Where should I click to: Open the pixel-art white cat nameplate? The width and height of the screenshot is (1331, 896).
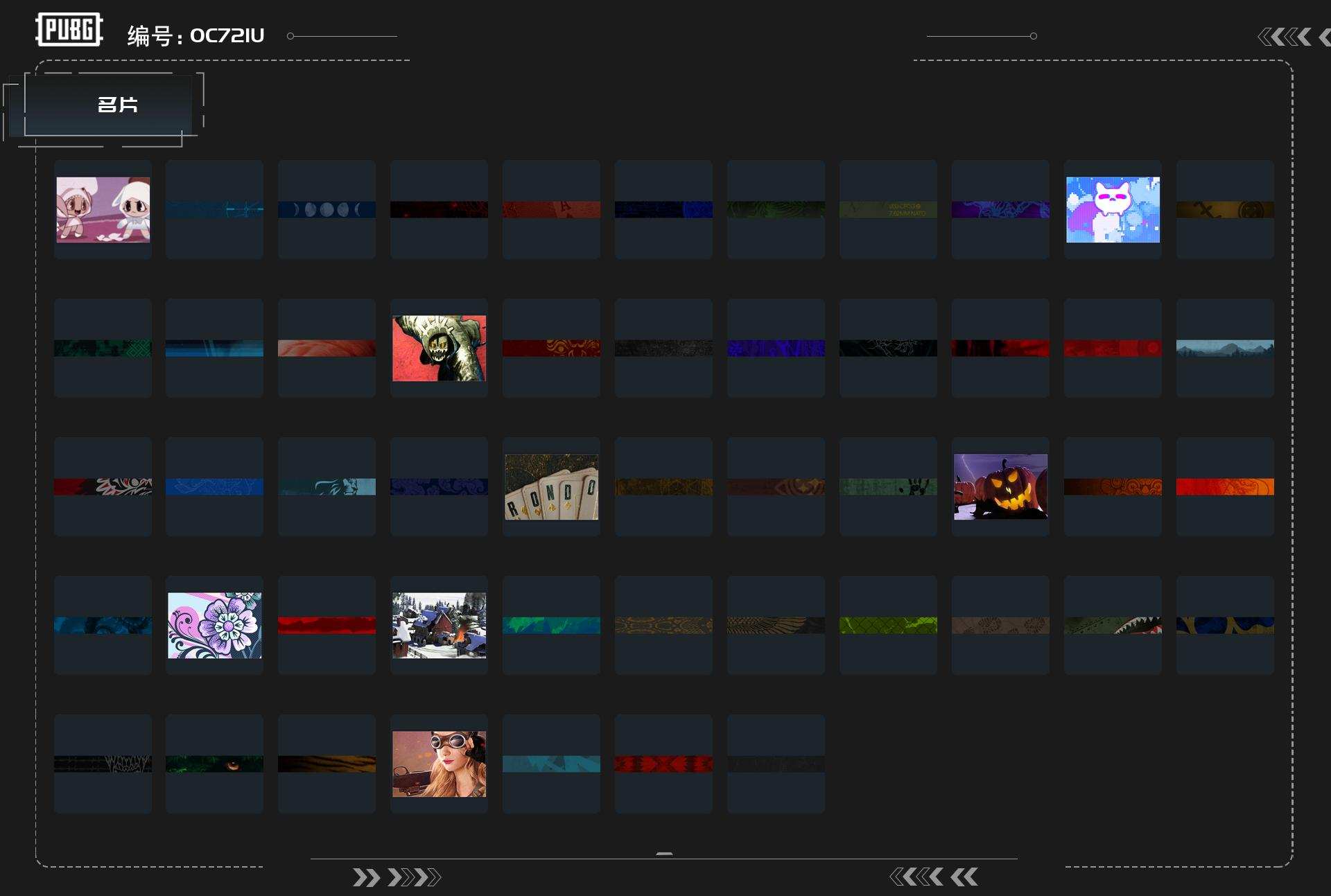1113,209
